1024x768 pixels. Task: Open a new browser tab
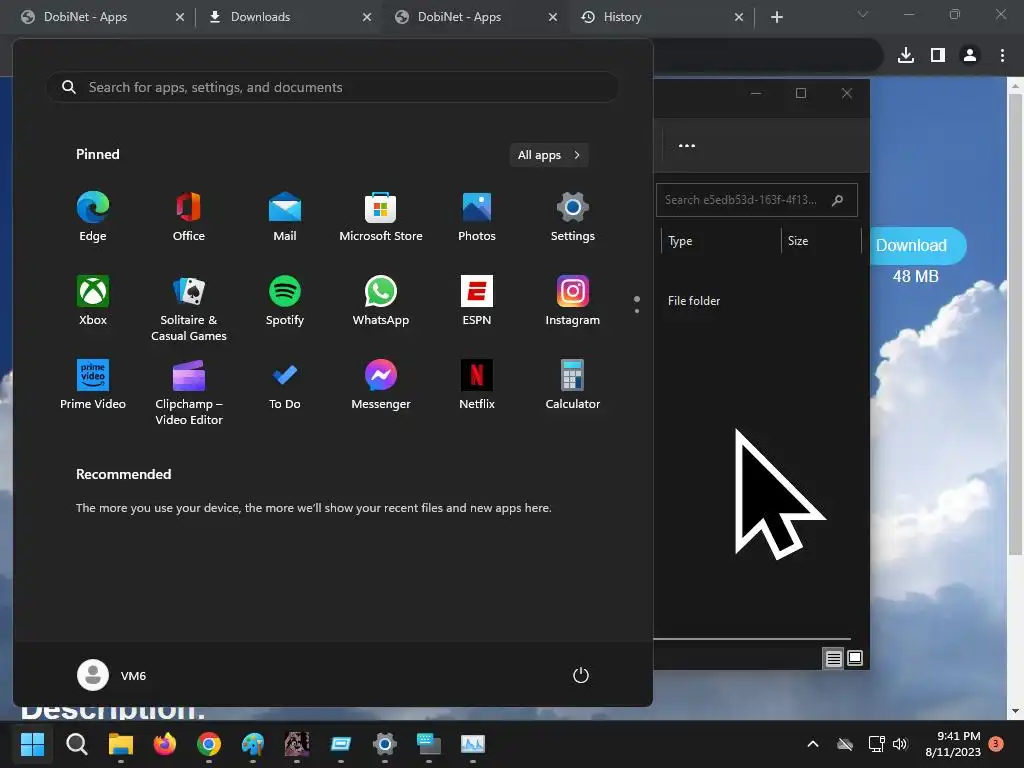[776, 17]
